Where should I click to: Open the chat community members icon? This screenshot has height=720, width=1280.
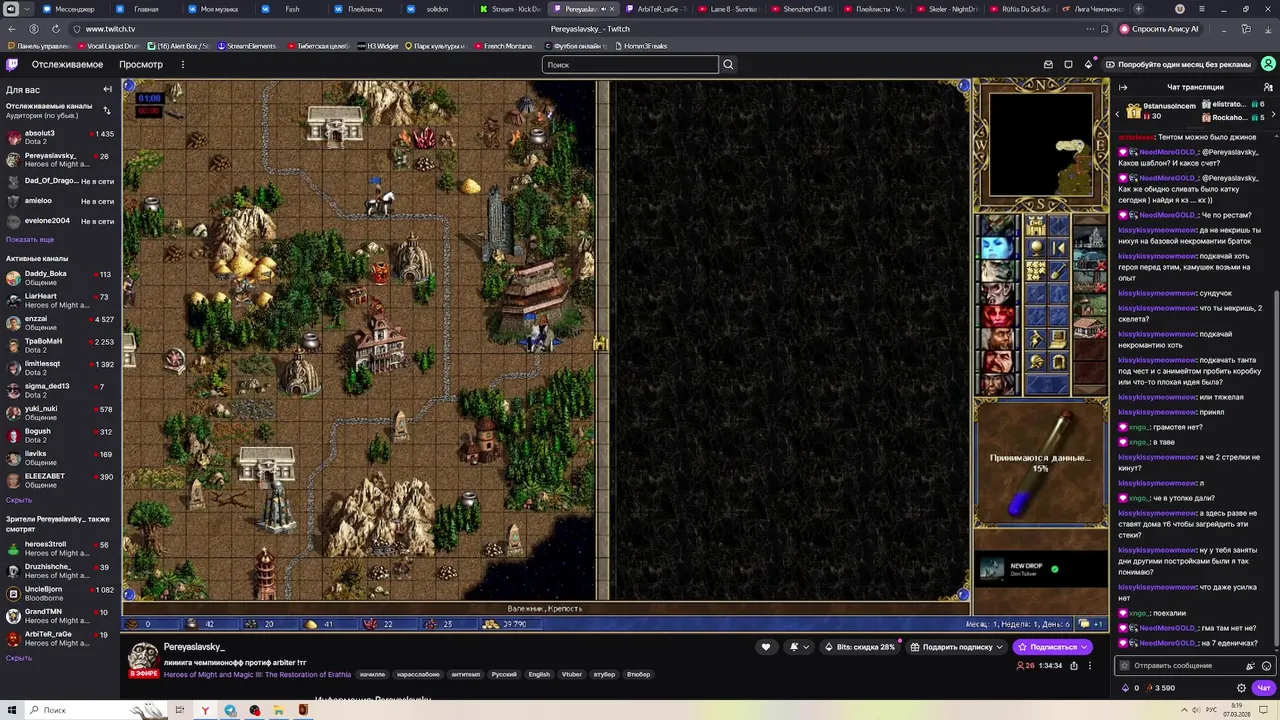click(x=1269, y=87)
